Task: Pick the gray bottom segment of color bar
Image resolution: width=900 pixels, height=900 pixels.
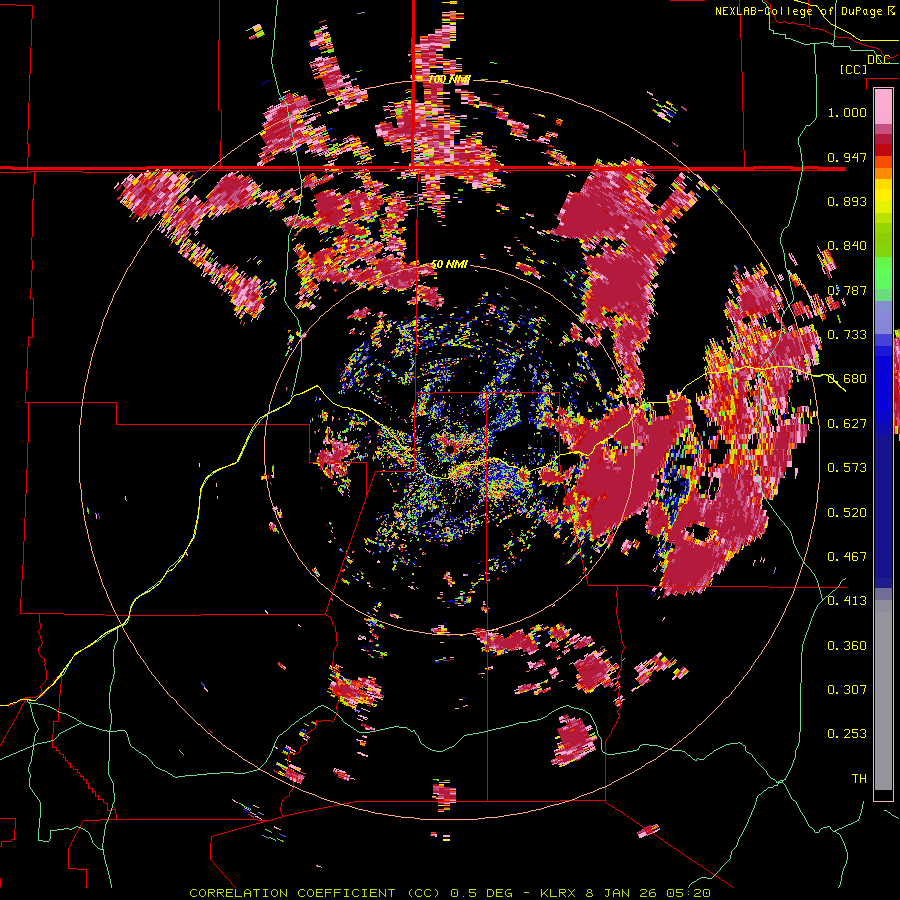Action: tap(883, 695)
